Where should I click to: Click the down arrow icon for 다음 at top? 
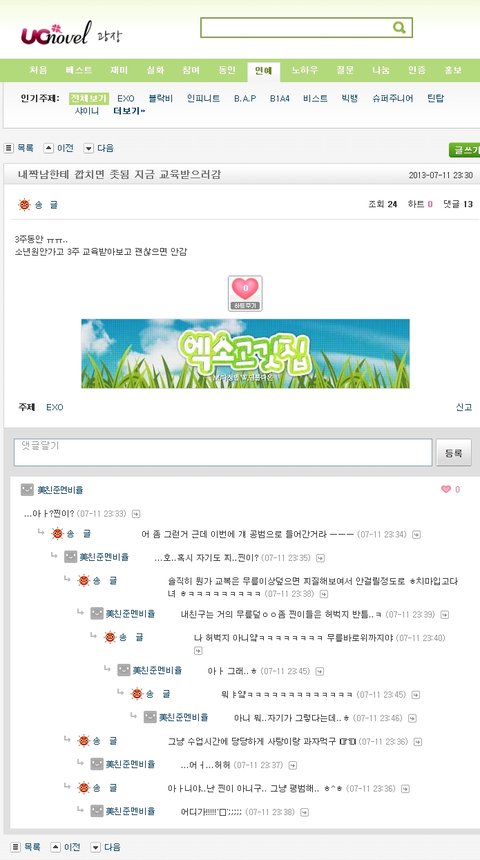[88, 148]
